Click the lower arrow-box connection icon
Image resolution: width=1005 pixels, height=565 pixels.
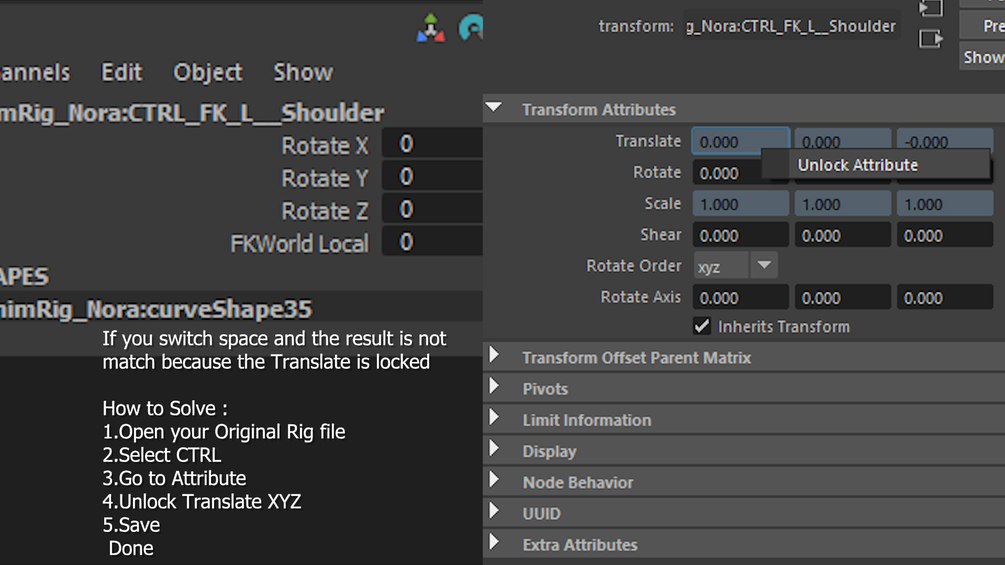point(931,39)
